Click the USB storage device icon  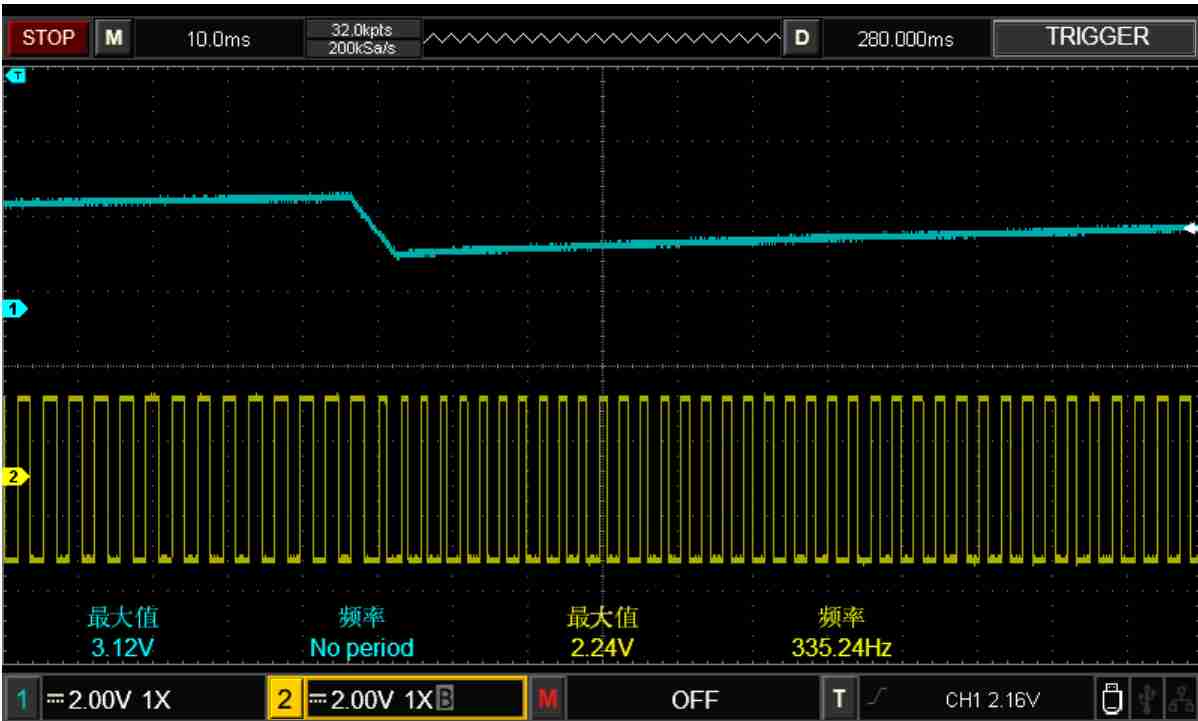[1112, 699]
